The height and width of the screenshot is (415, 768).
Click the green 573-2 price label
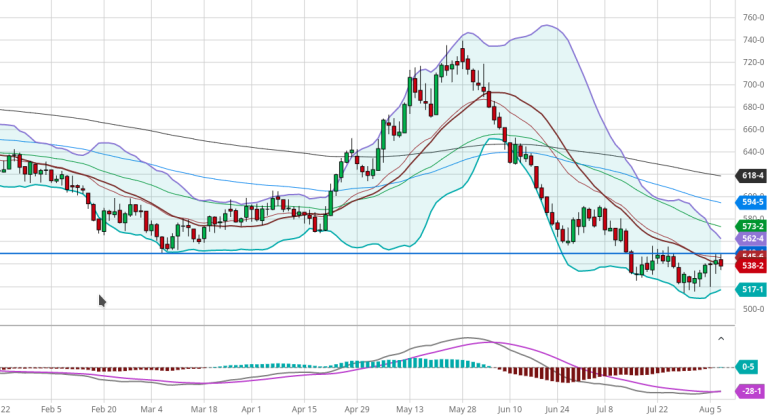(751, 226)
